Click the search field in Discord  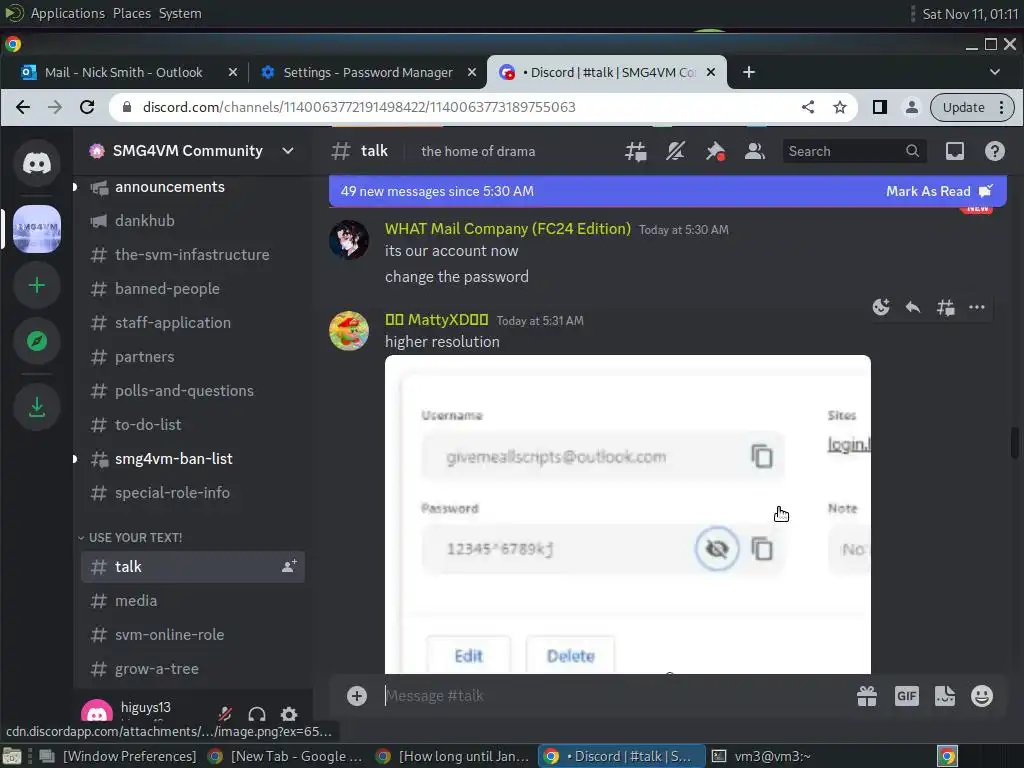point(854,152)
